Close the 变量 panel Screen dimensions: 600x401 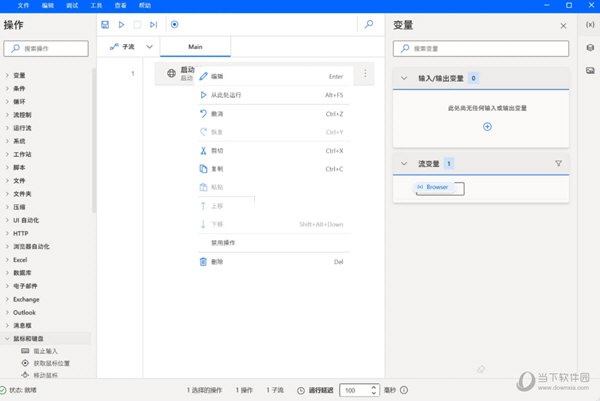[x=563, y=26]
